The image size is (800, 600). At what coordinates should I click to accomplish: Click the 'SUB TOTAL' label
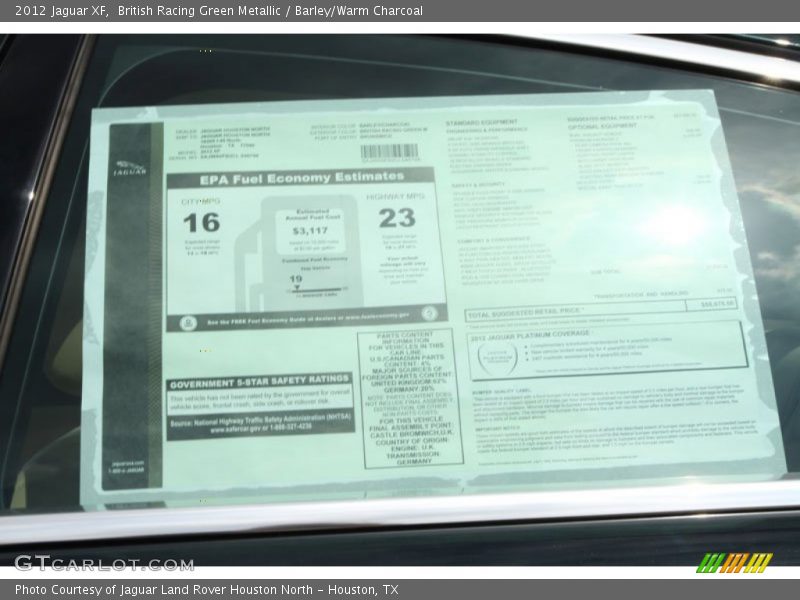tap(606, 272)
